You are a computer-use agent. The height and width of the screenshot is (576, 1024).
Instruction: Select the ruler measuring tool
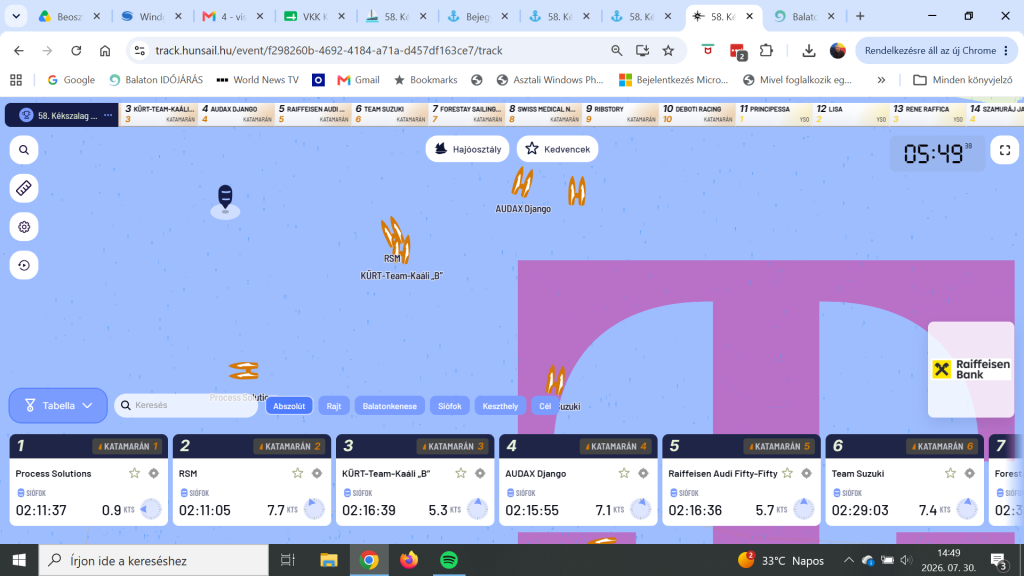click(x=24, y=188)
